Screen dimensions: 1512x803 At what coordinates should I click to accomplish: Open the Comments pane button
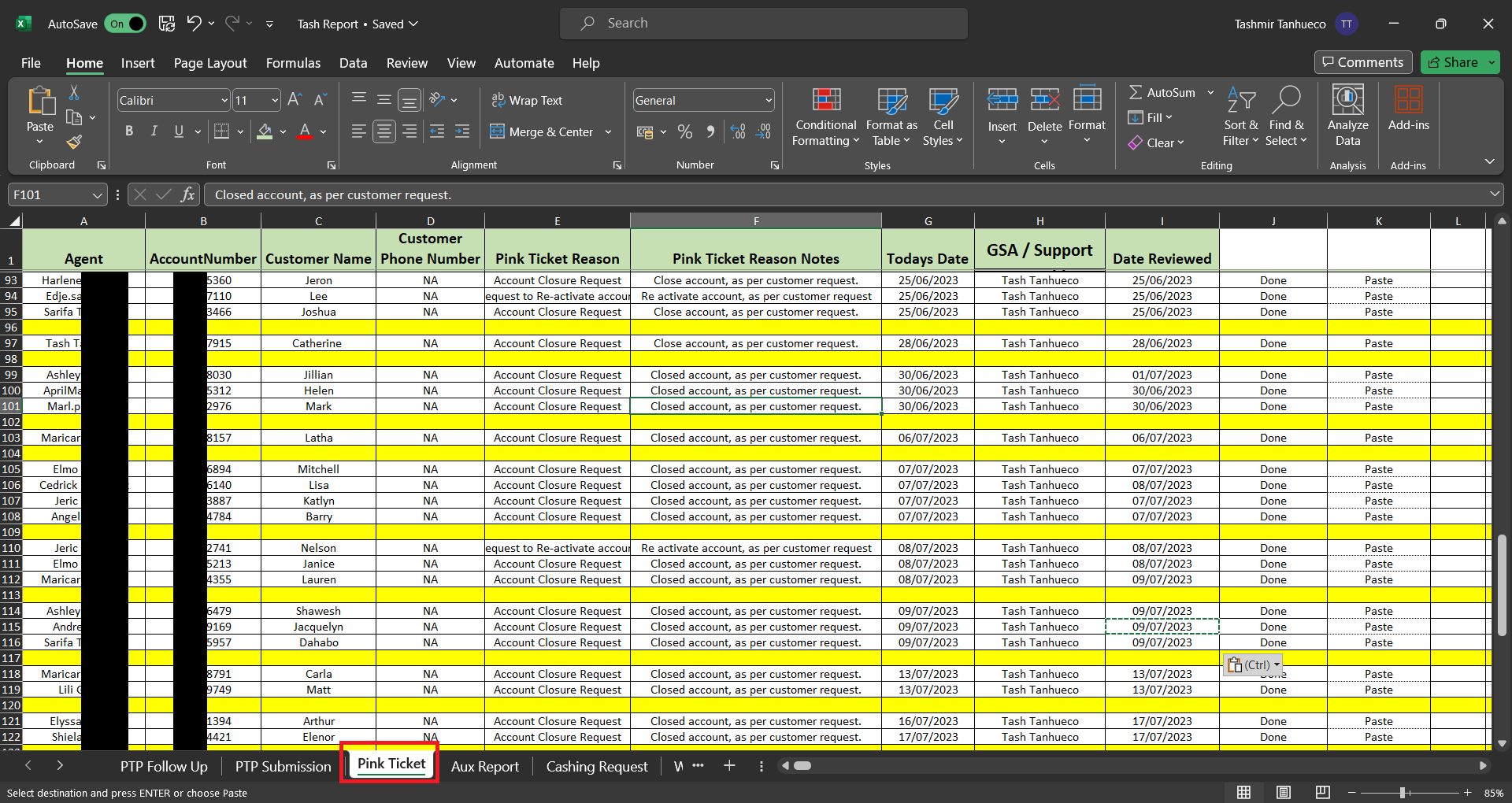(x=1363, y=62)
